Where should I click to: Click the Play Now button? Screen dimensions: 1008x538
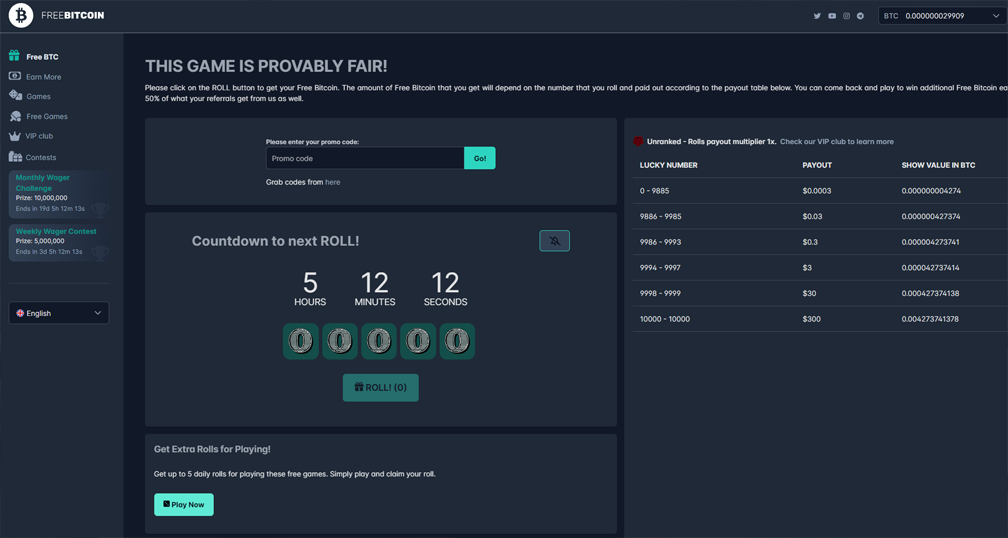(x=184, y=505)
